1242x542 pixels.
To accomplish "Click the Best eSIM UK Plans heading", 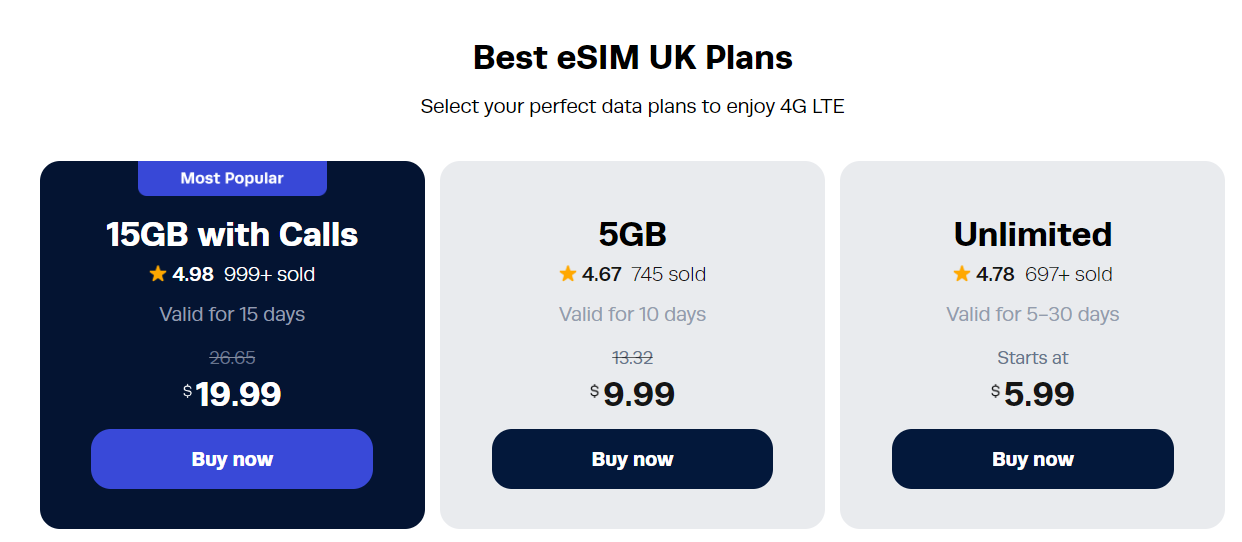I will coord(632,58).
